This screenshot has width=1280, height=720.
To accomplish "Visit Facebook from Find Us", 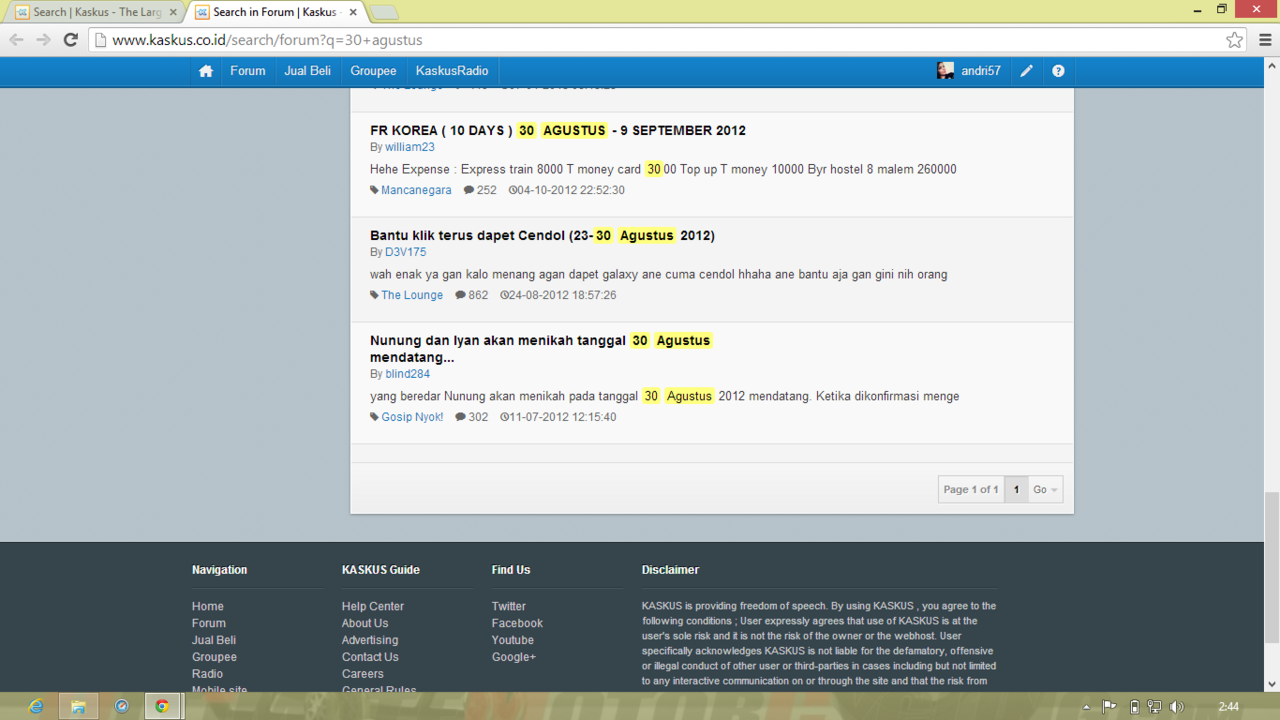I will [x=517, y=623].
